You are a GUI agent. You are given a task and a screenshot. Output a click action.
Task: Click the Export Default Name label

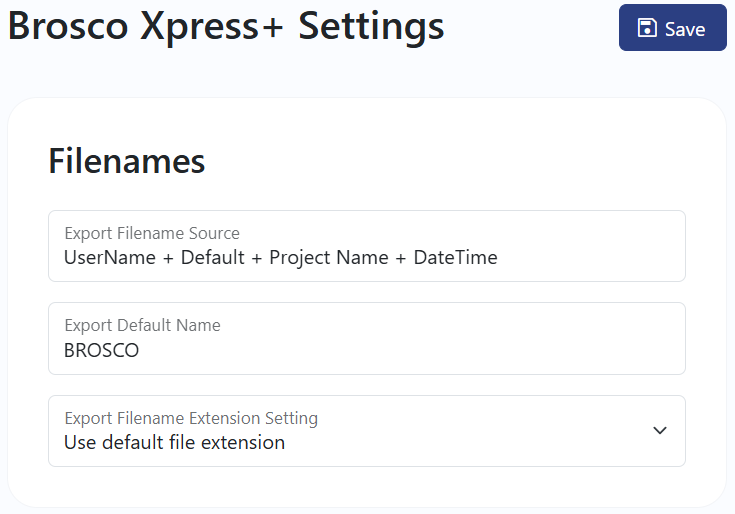pos(142,325)
